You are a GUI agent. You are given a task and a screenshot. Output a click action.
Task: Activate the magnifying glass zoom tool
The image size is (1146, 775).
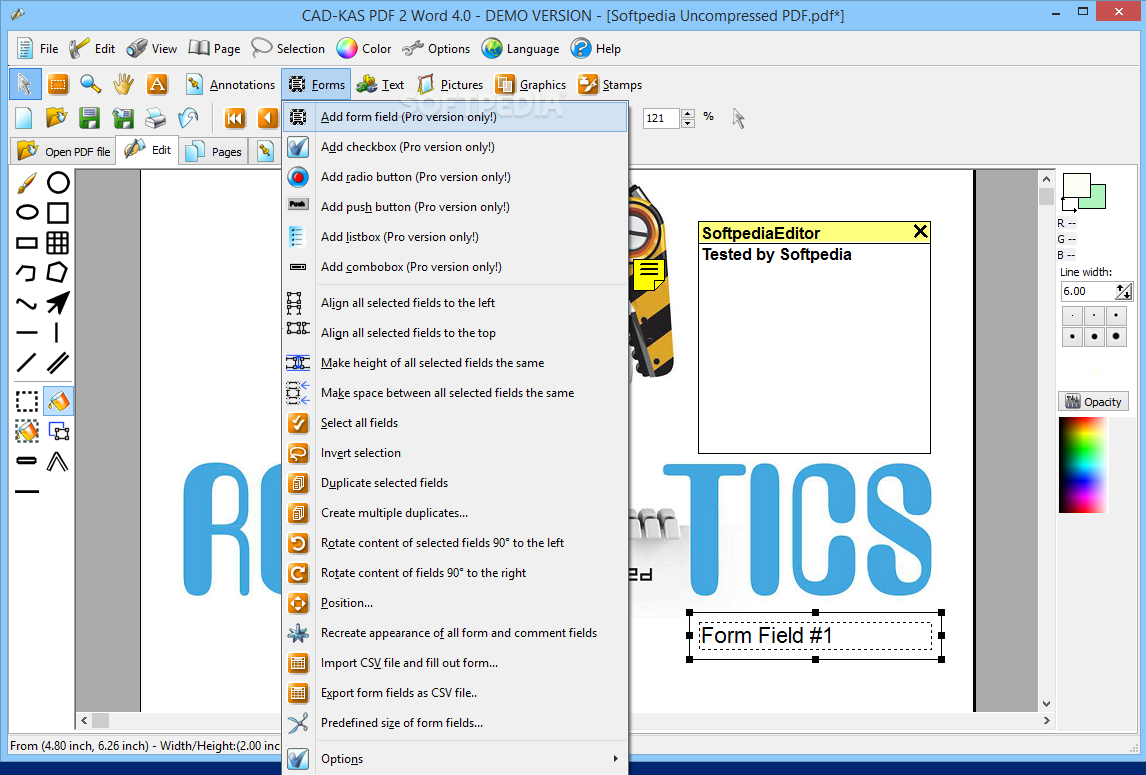click(91, 84)
